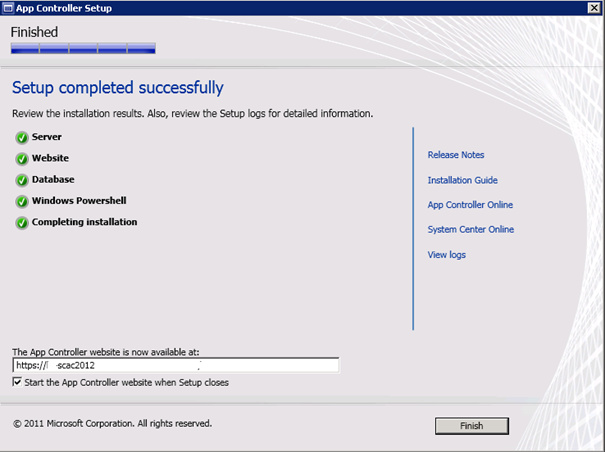The width and height of the screenshot is (605, 452).
Task: Click the green check icon beside Server
Action: tap(22, 137)
